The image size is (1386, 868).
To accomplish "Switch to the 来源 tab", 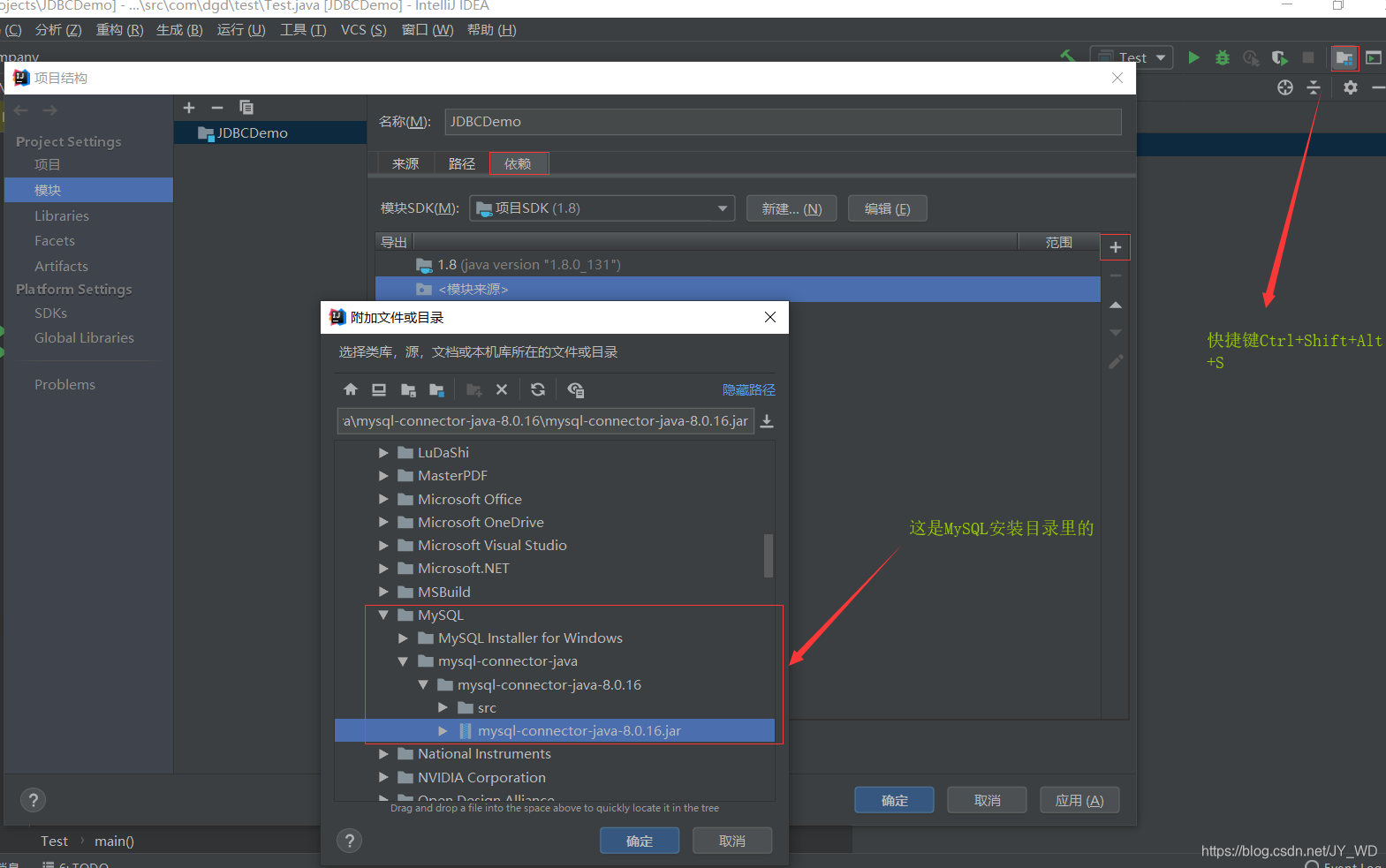I will coord(405,163).
